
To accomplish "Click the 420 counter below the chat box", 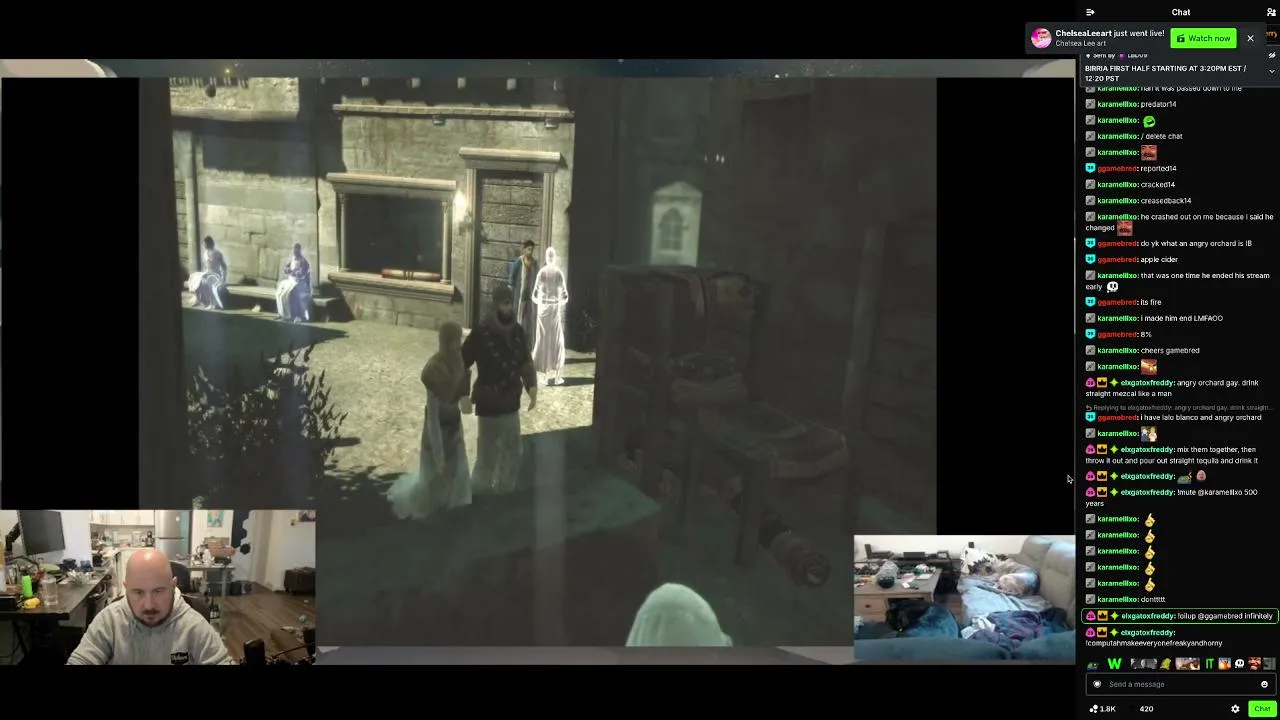I will [x=1146, y=709].
